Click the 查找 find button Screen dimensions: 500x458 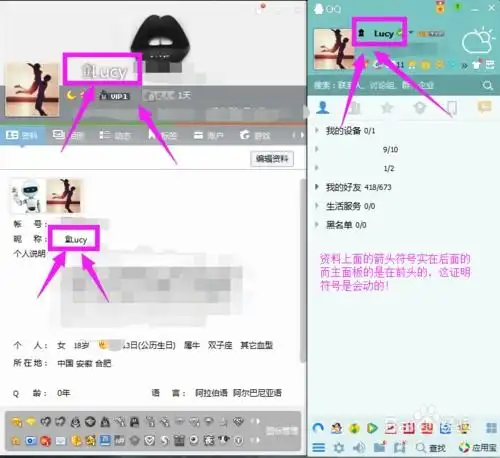(x=431, y=448)
